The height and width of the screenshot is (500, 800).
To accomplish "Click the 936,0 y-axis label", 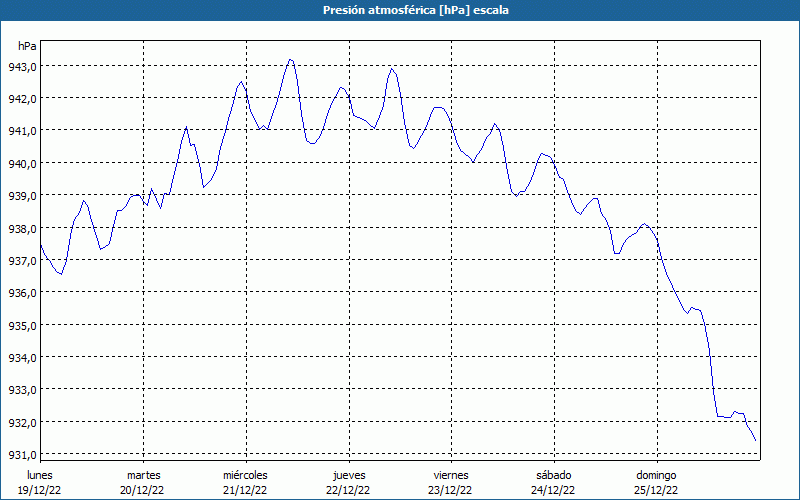I will 22,292.
